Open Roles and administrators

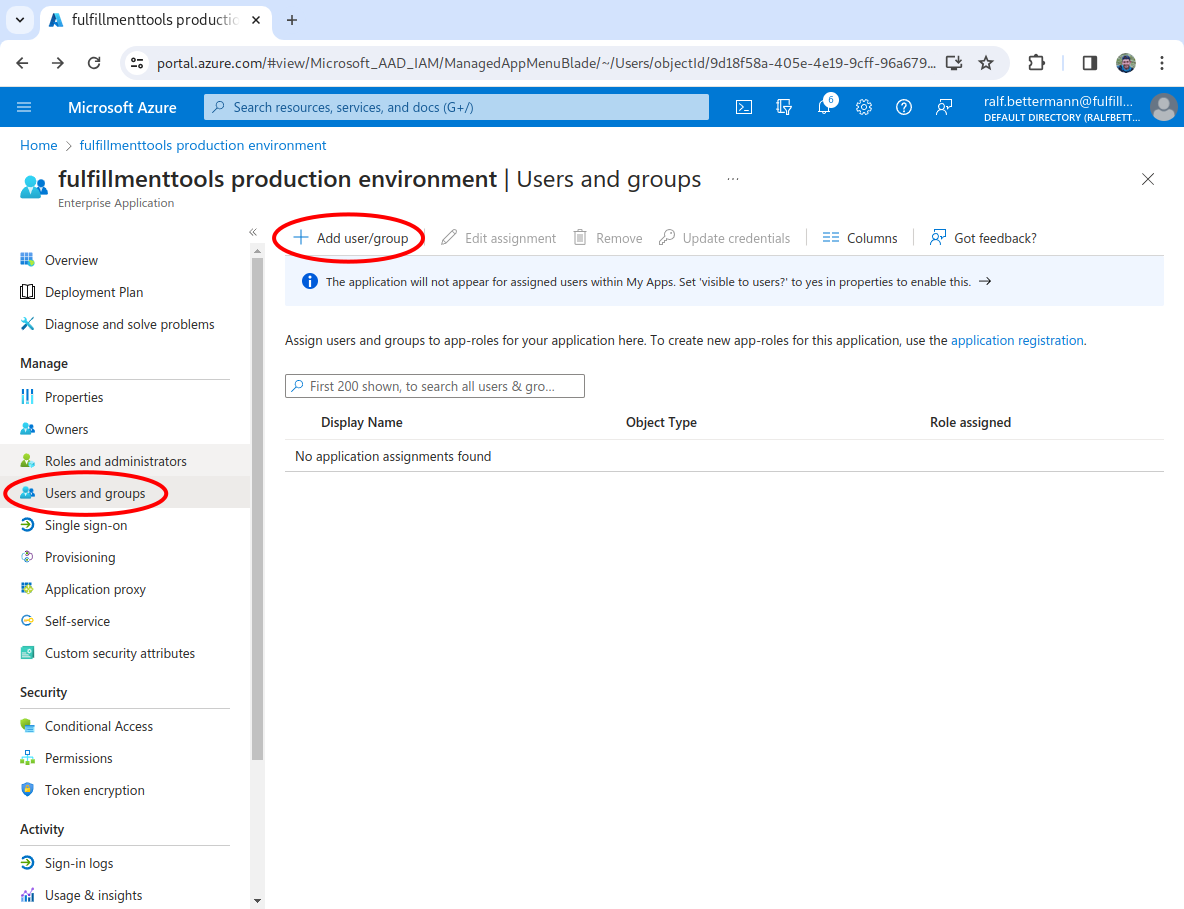point(116,461)
